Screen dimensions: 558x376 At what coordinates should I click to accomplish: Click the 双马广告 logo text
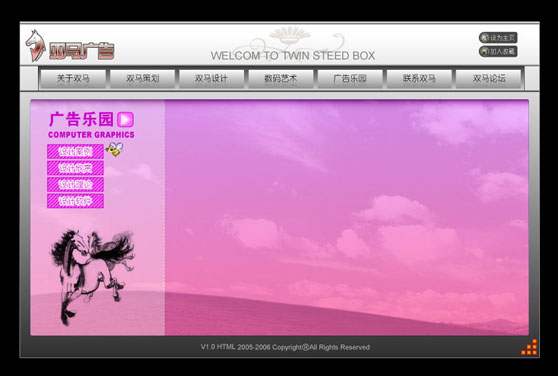click(81, 51)
